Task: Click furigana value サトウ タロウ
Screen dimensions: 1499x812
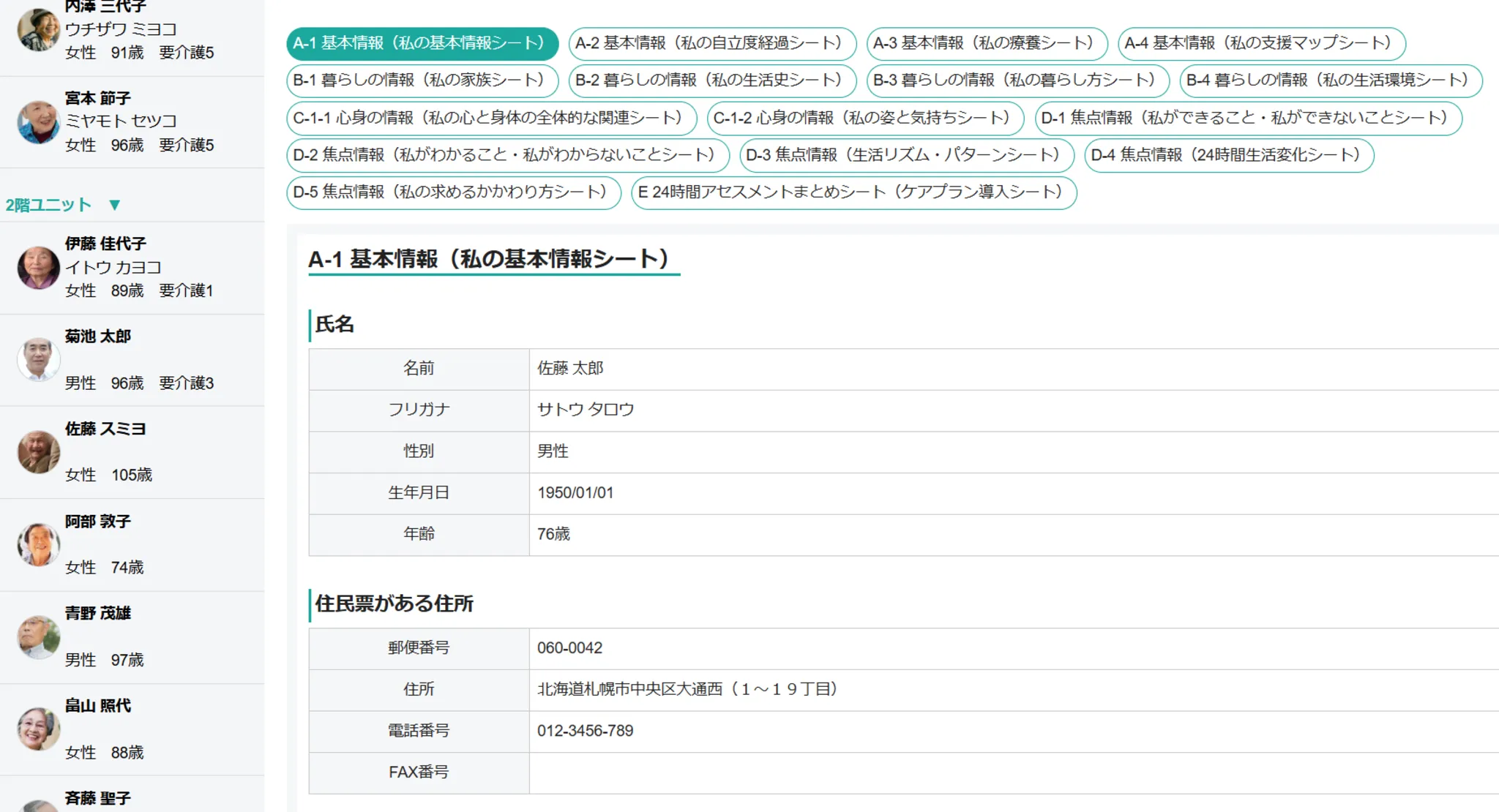Action: coord(586,410)
